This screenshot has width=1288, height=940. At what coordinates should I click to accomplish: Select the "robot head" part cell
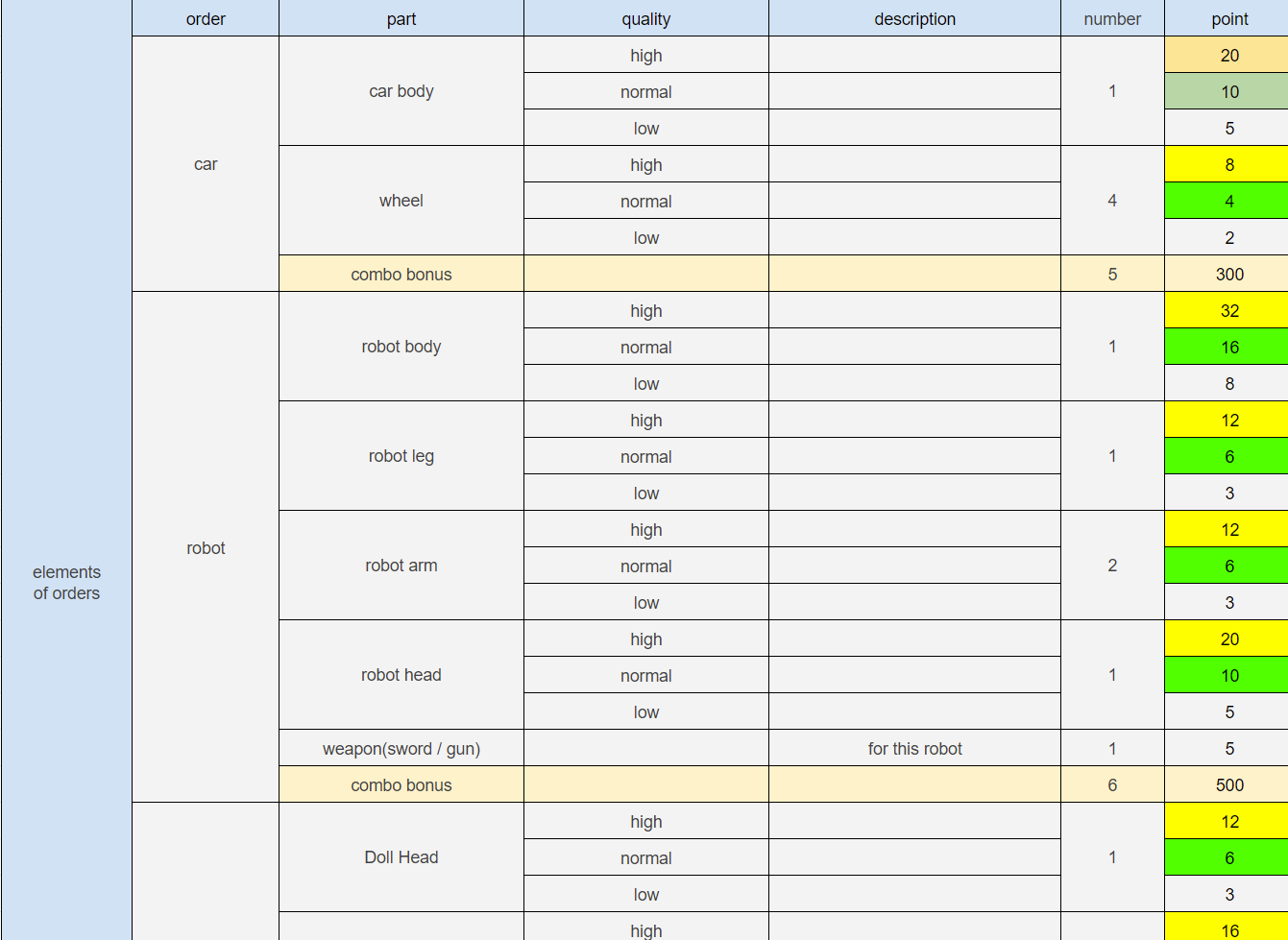point(401,675)
